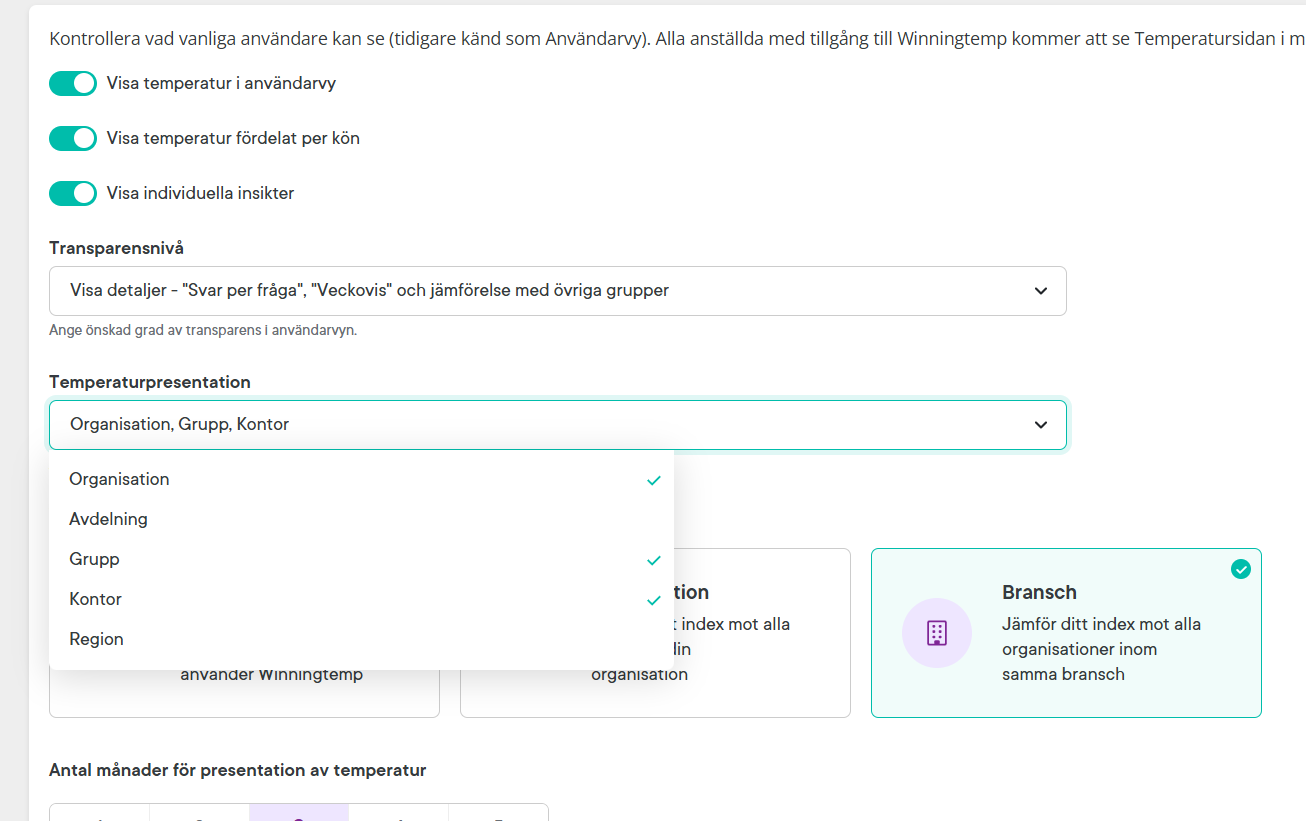Click the highlighted purple month segment
Screen dimensions: 1306x821
(x=298, y=812)
